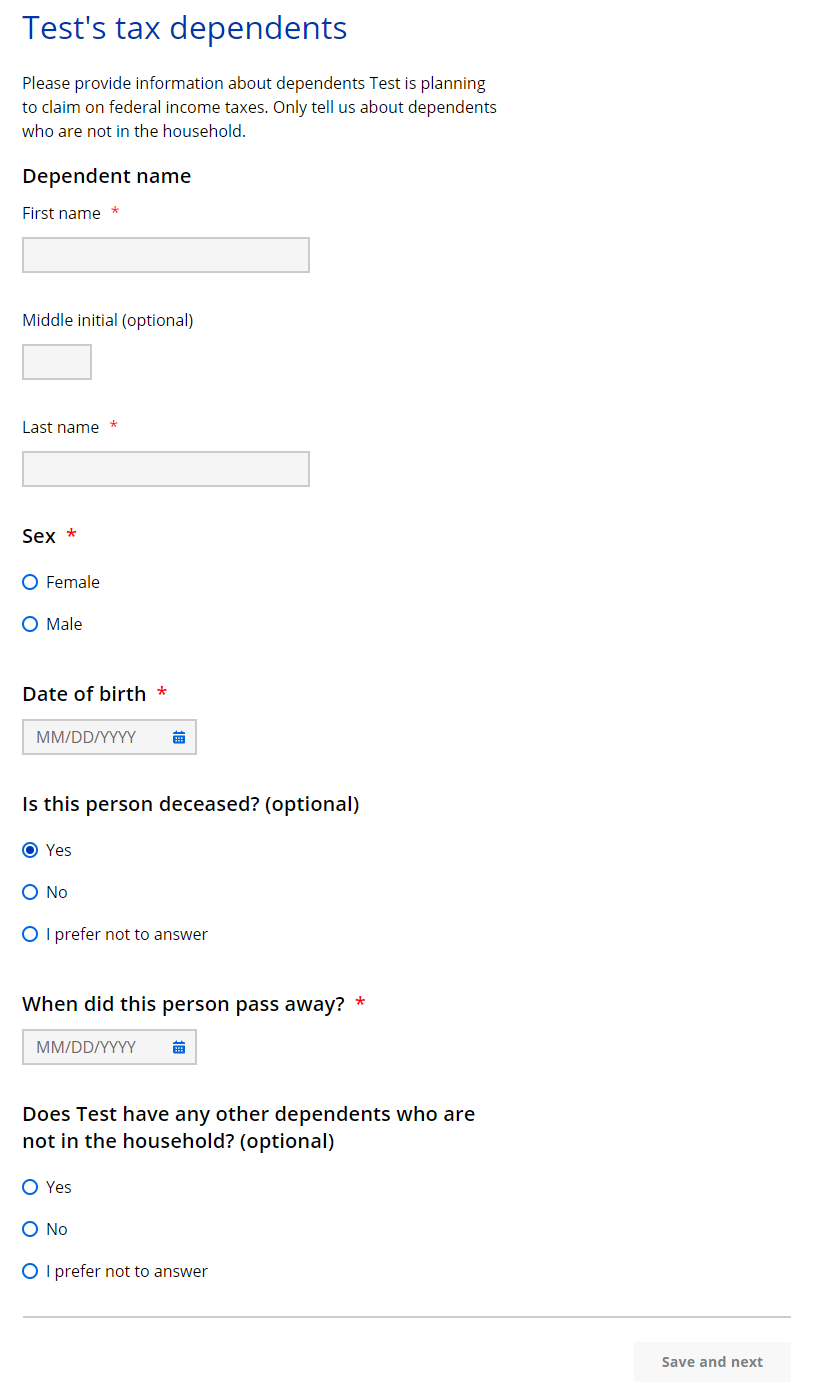This screenshot has height=1394, width=814.
Task: Click the Male radio label text
Action: tap(64, 624)
